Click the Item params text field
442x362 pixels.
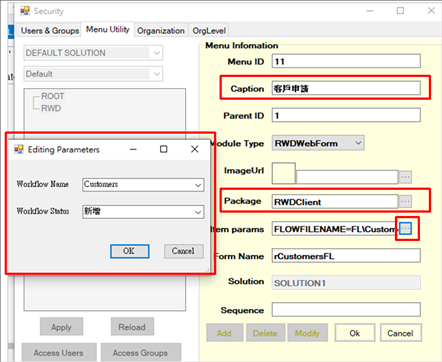(x=335, y=229)
